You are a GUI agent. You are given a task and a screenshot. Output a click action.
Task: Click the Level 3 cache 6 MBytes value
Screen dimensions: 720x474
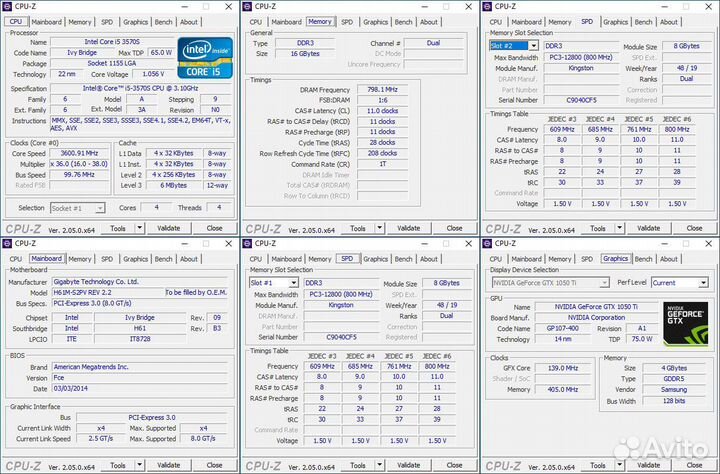click(174, 186)
